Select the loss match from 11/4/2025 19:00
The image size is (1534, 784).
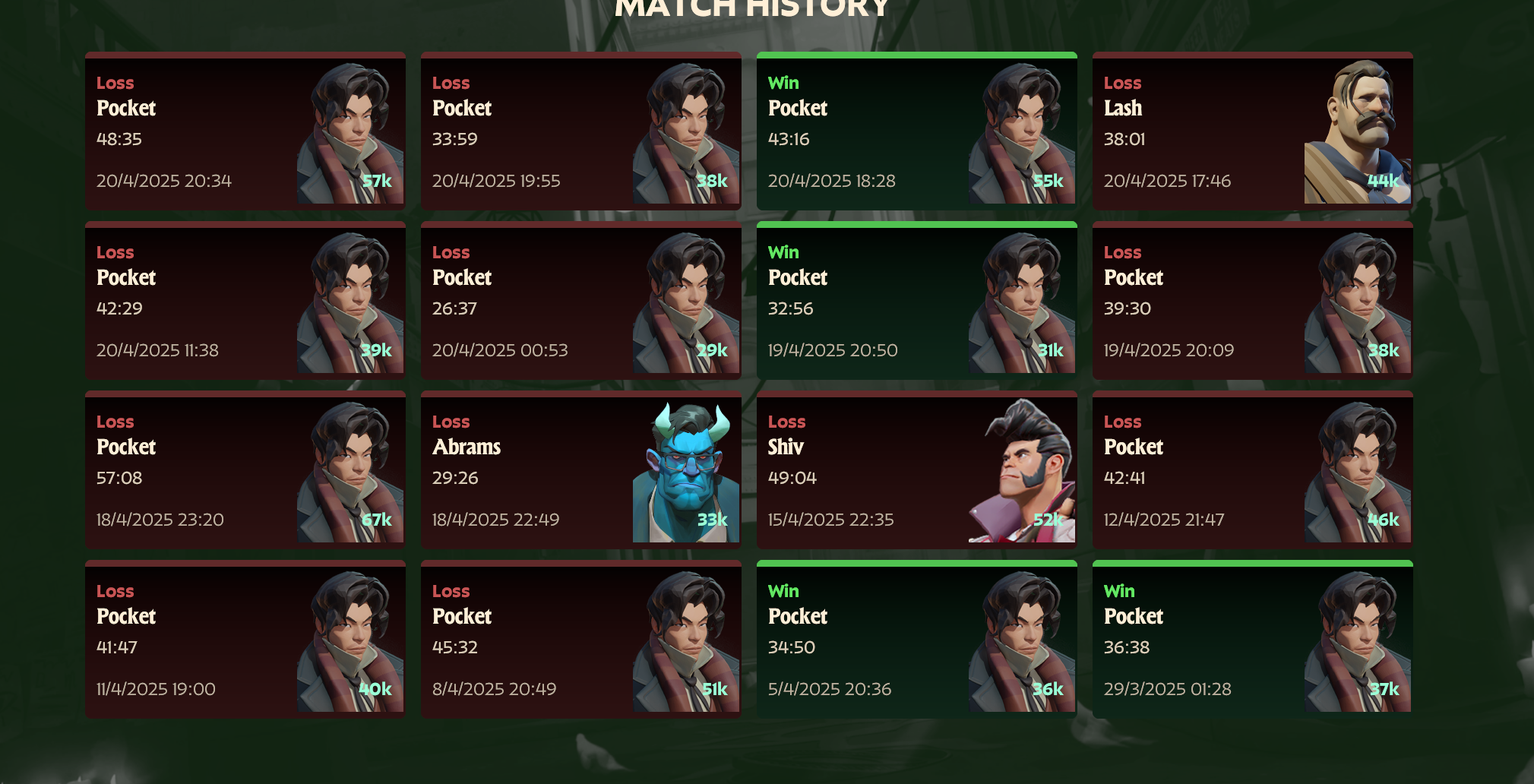pyautogui.click(x=245, y=639)
